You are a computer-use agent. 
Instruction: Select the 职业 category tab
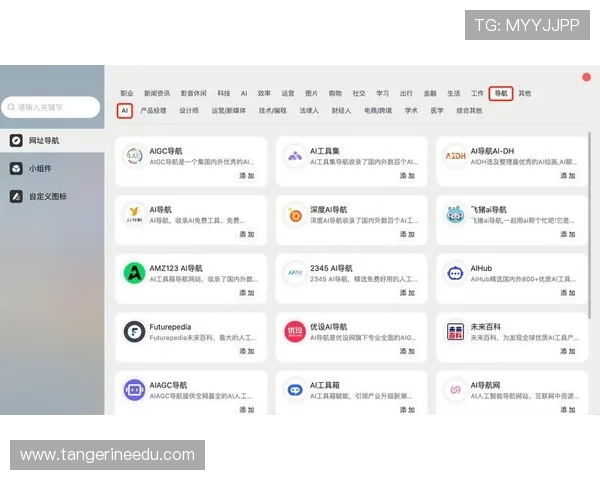[127, 93]
